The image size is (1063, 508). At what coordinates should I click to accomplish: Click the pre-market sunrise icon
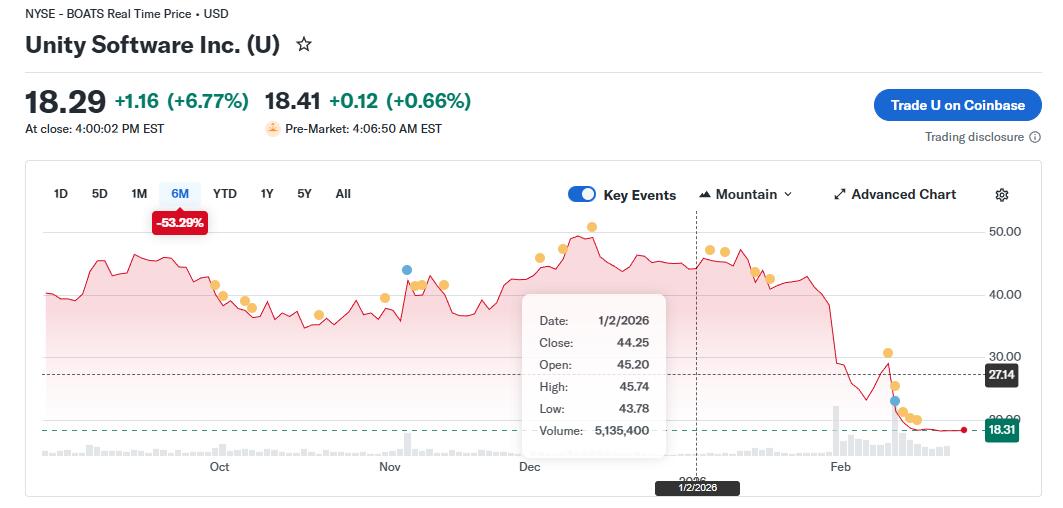[272, 129]
